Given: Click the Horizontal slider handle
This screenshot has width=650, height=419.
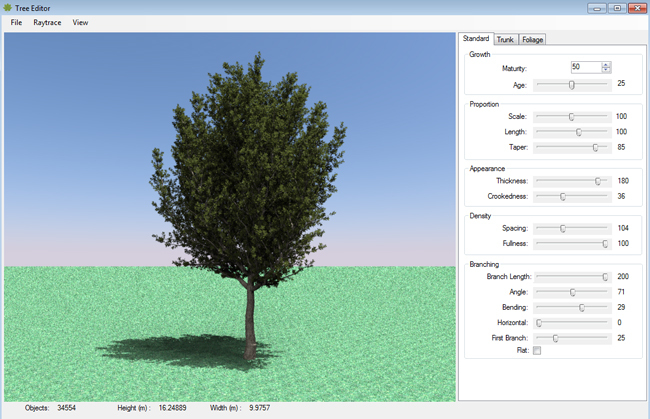Looking at the screenshot, I should (539, 323).
